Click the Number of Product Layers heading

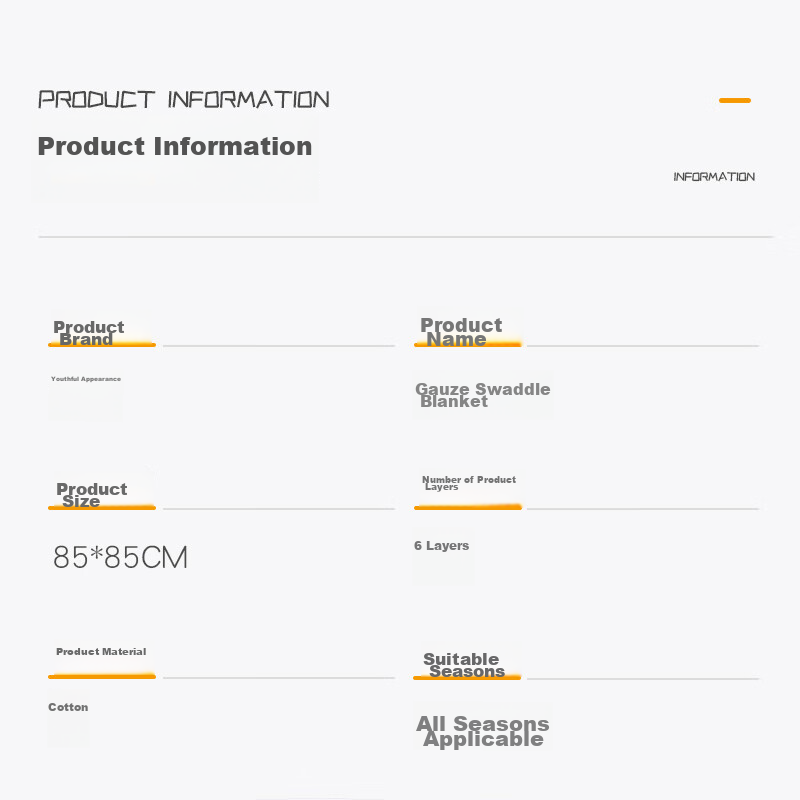469,483
